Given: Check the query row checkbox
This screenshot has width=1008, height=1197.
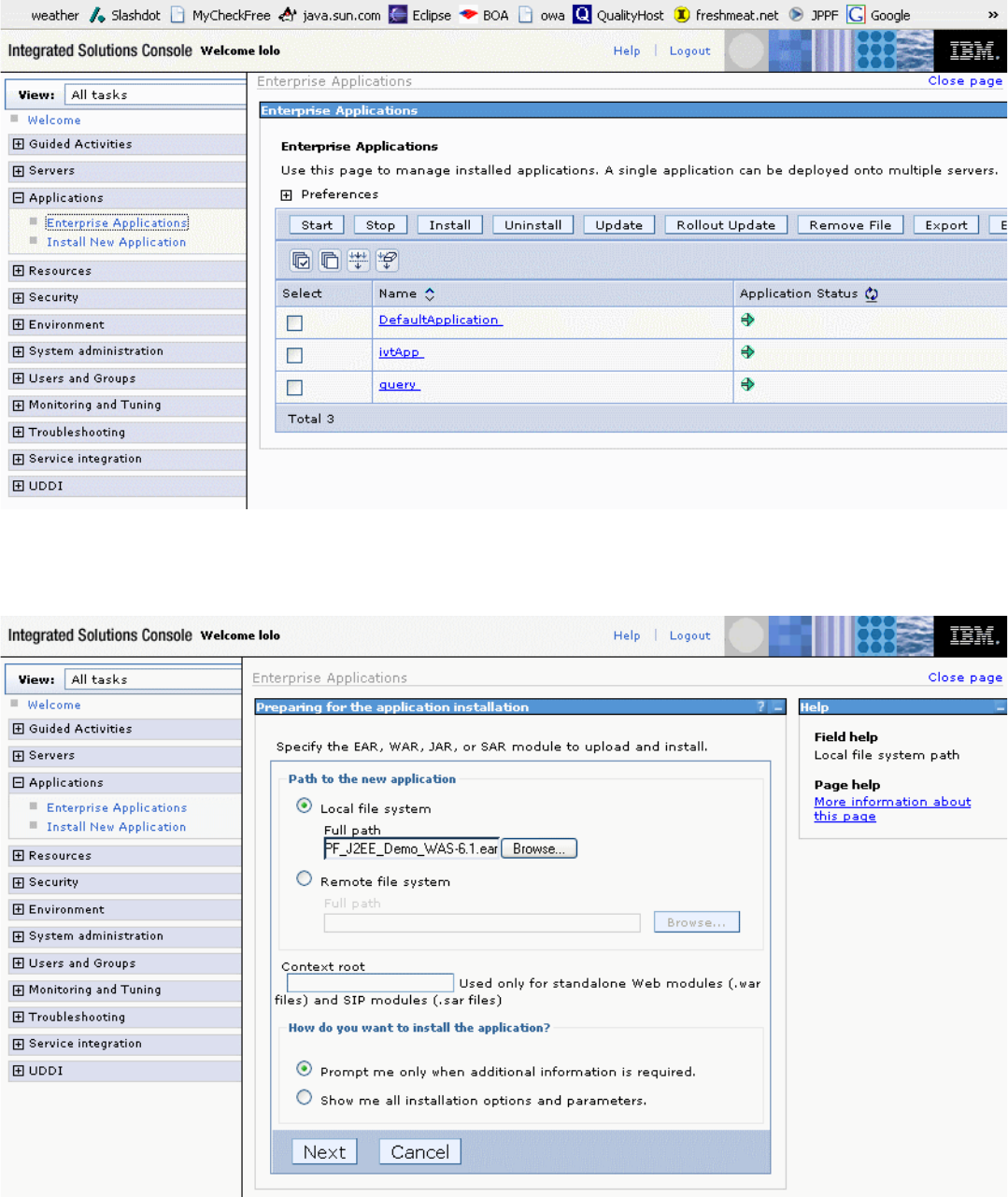Looking at the screenshot, I should point(294,387).
